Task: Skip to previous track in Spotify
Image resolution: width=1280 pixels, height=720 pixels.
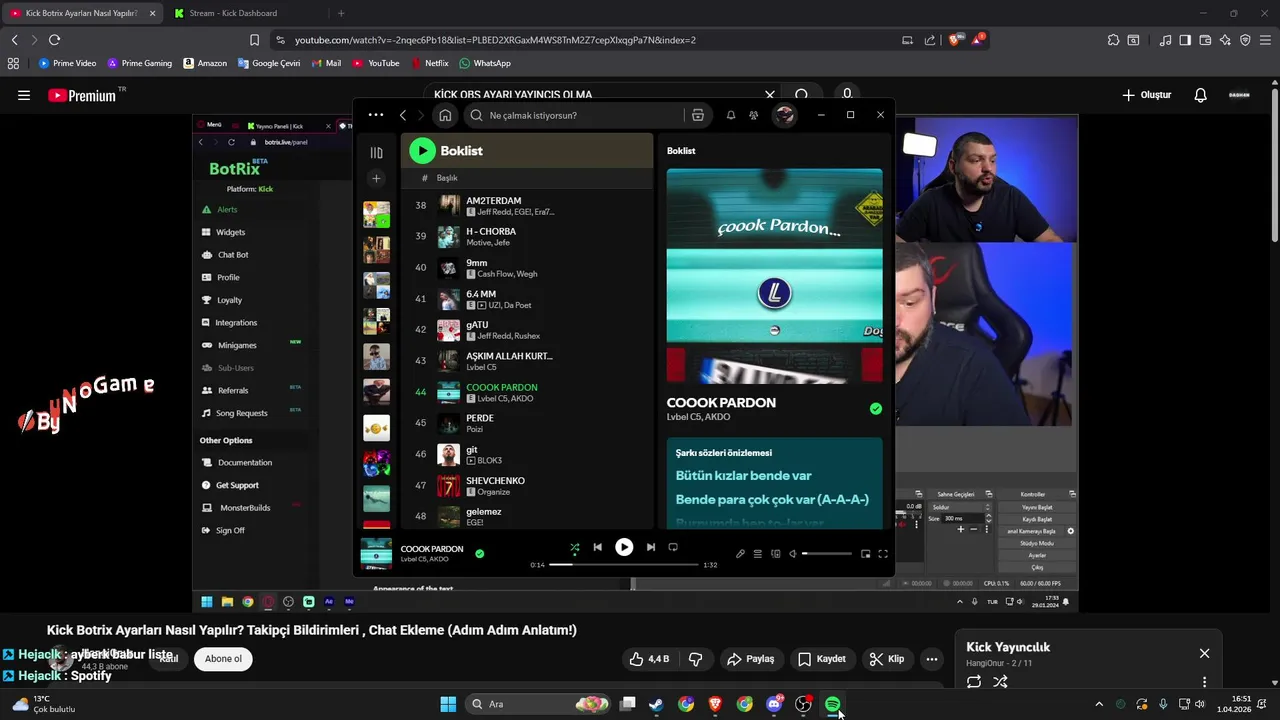Action: pyautogui.click(x=598, y=547)
